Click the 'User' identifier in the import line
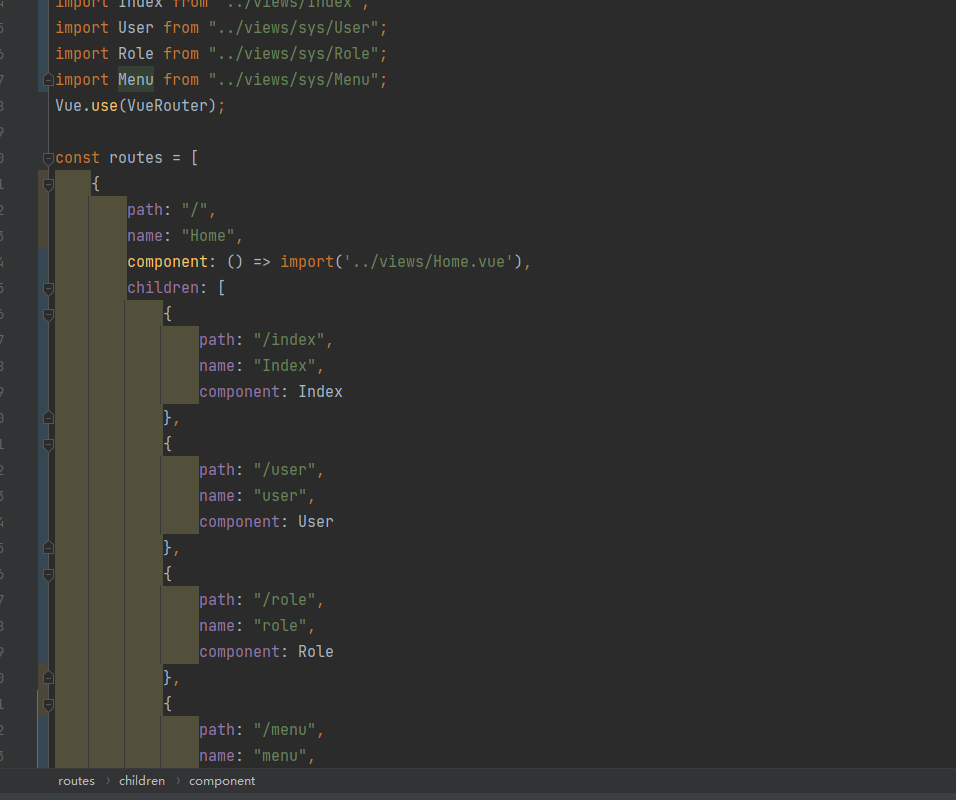This screenshot has width=956, height=800. coord(136,28)
